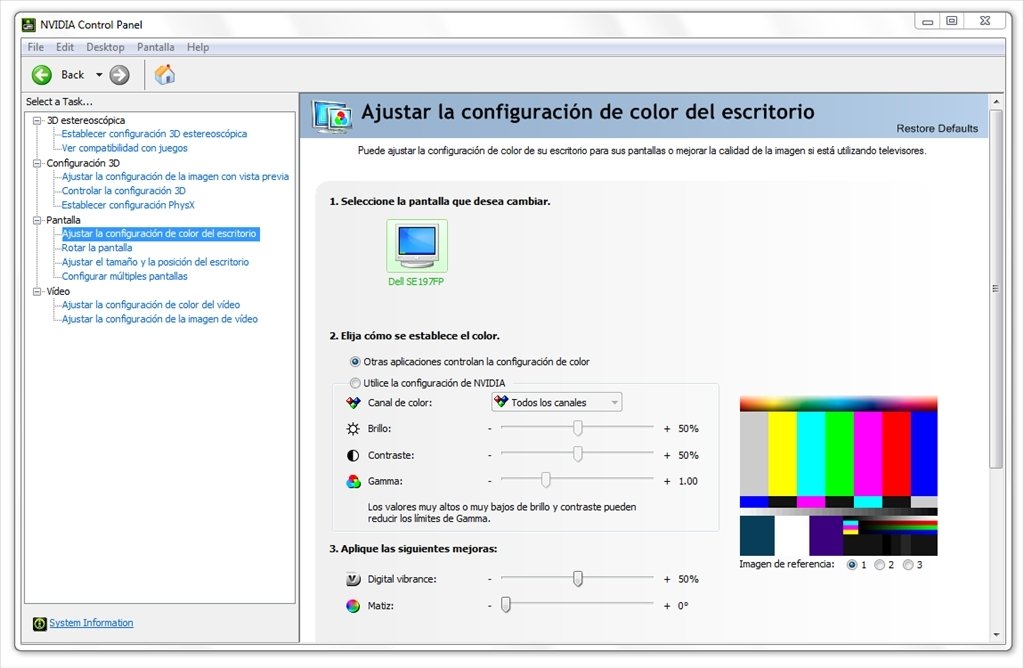Viewport: 1023px width, 668px height.
Task: Click the Contraste half-circle icon
Action: click(x=353, y=455)
